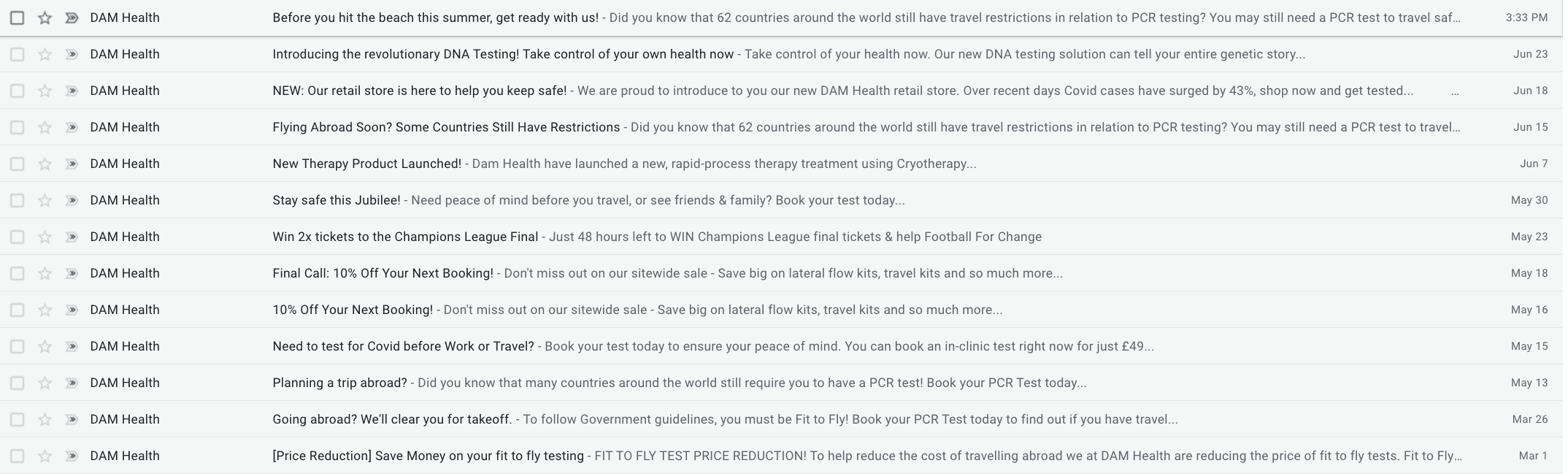This screenshot has width=1568, height=474.
Task: Mark "Final Call: 10% Off" as important
Action: pyautogui.click(x=72, y=273)
